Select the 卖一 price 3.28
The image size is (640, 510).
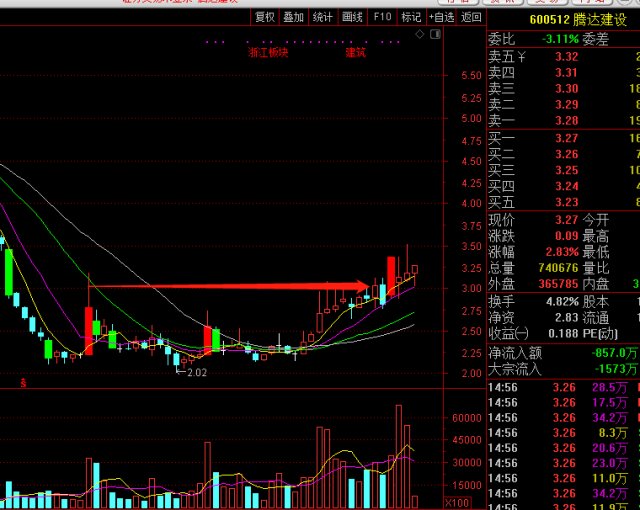(x=567, y=120)
